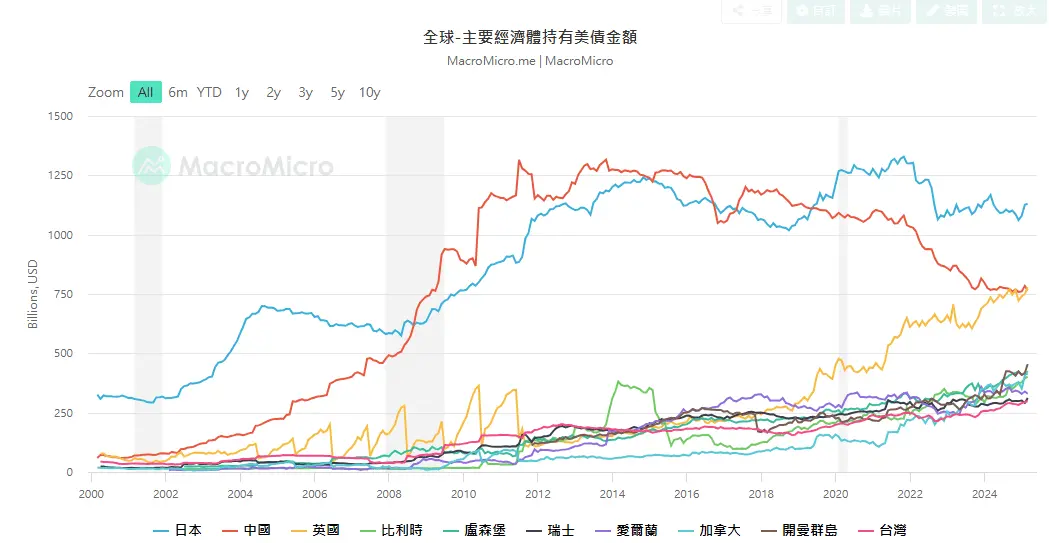The width and height of the screenshot is (1049, 543).
Task: Toggle the 中國 series in legend
Action: tap(246, 530)
